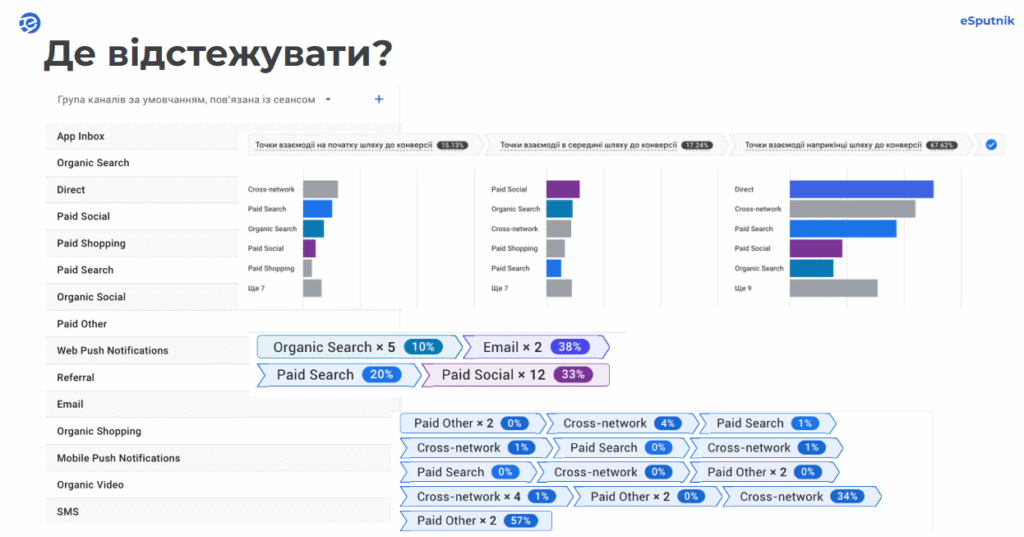This screenshot has width=1024, height=537.
Task: Click the Direct bar in late touchpoints chart
Action: [x=860, y=189]
